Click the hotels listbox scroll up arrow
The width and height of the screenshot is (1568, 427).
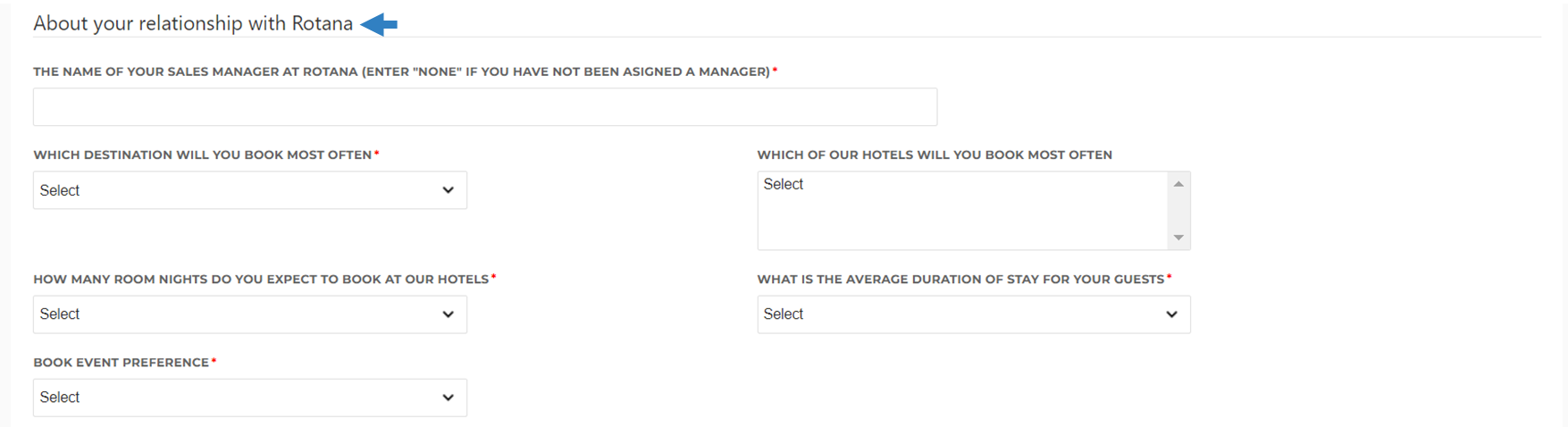(x=1178, y=184)
